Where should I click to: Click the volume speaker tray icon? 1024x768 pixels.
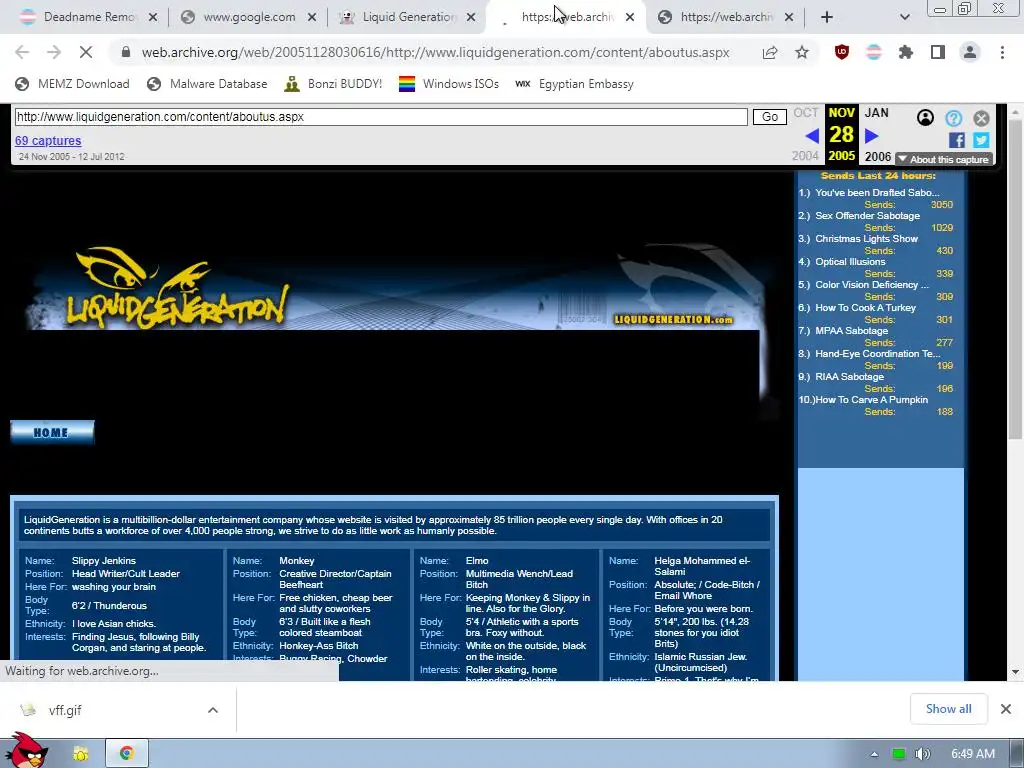click(922, 754)
